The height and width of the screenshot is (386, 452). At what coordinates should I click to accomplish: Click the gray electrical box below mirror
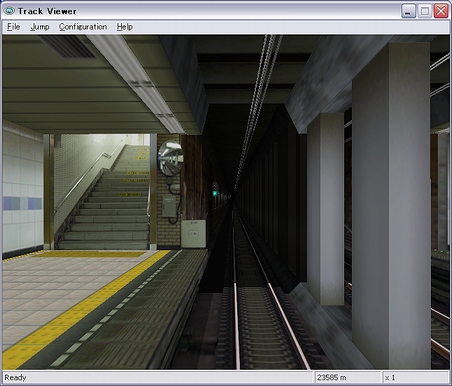tap(169, 206)
